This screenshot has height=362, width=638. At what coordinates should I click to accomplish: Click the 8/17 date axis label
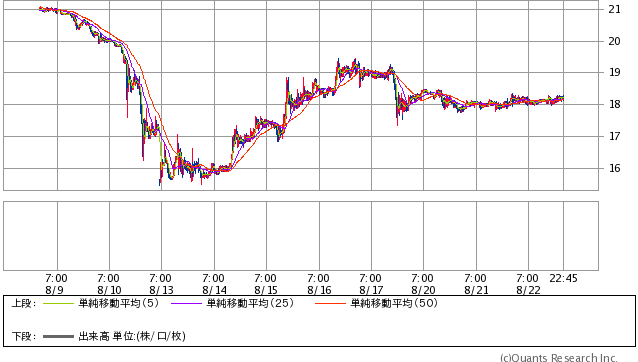(x=371, y=290)
